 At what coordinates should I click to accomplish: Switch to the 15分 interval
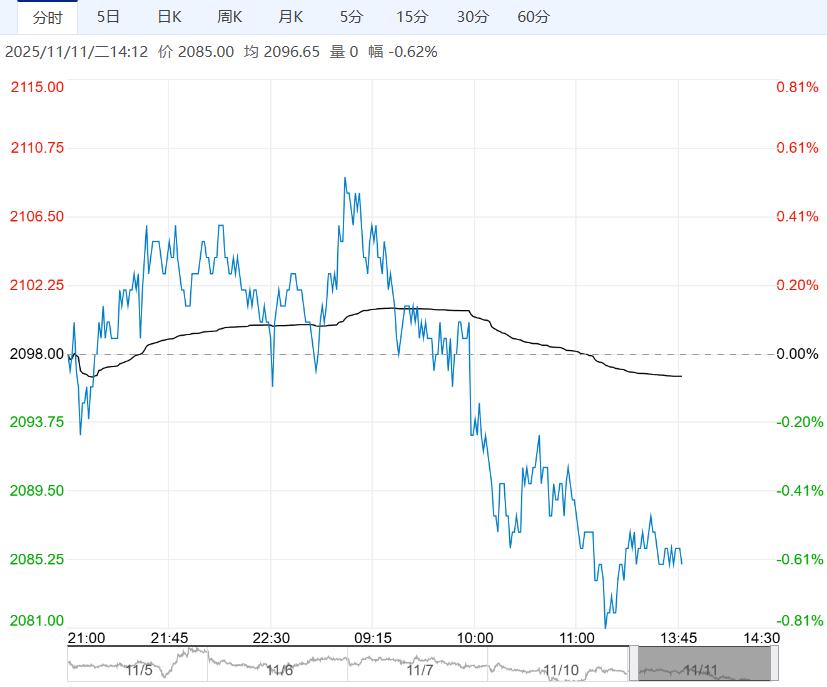(411, 17)
